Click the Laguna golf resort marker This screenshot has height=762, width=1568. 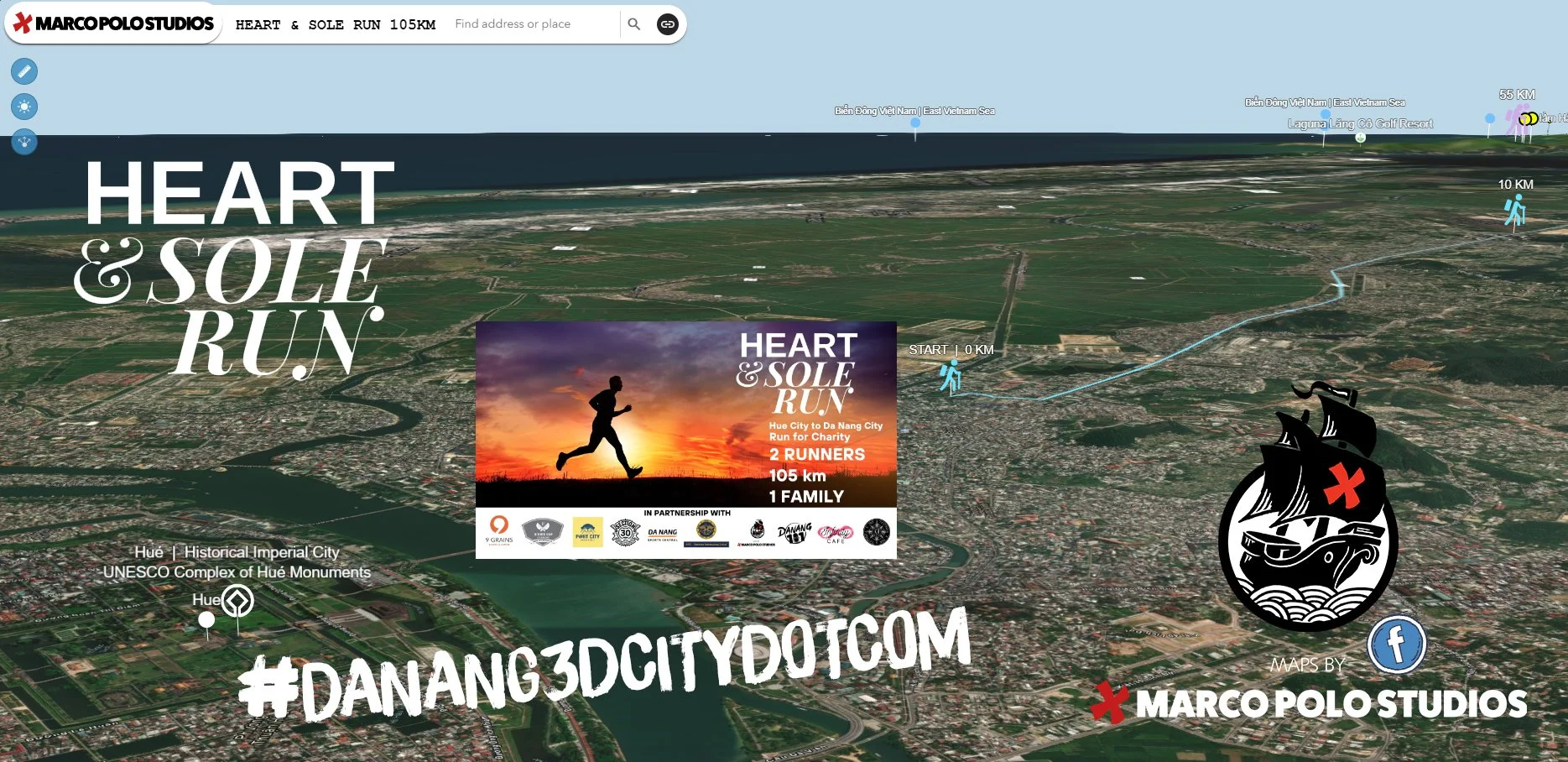[1361, 138]
